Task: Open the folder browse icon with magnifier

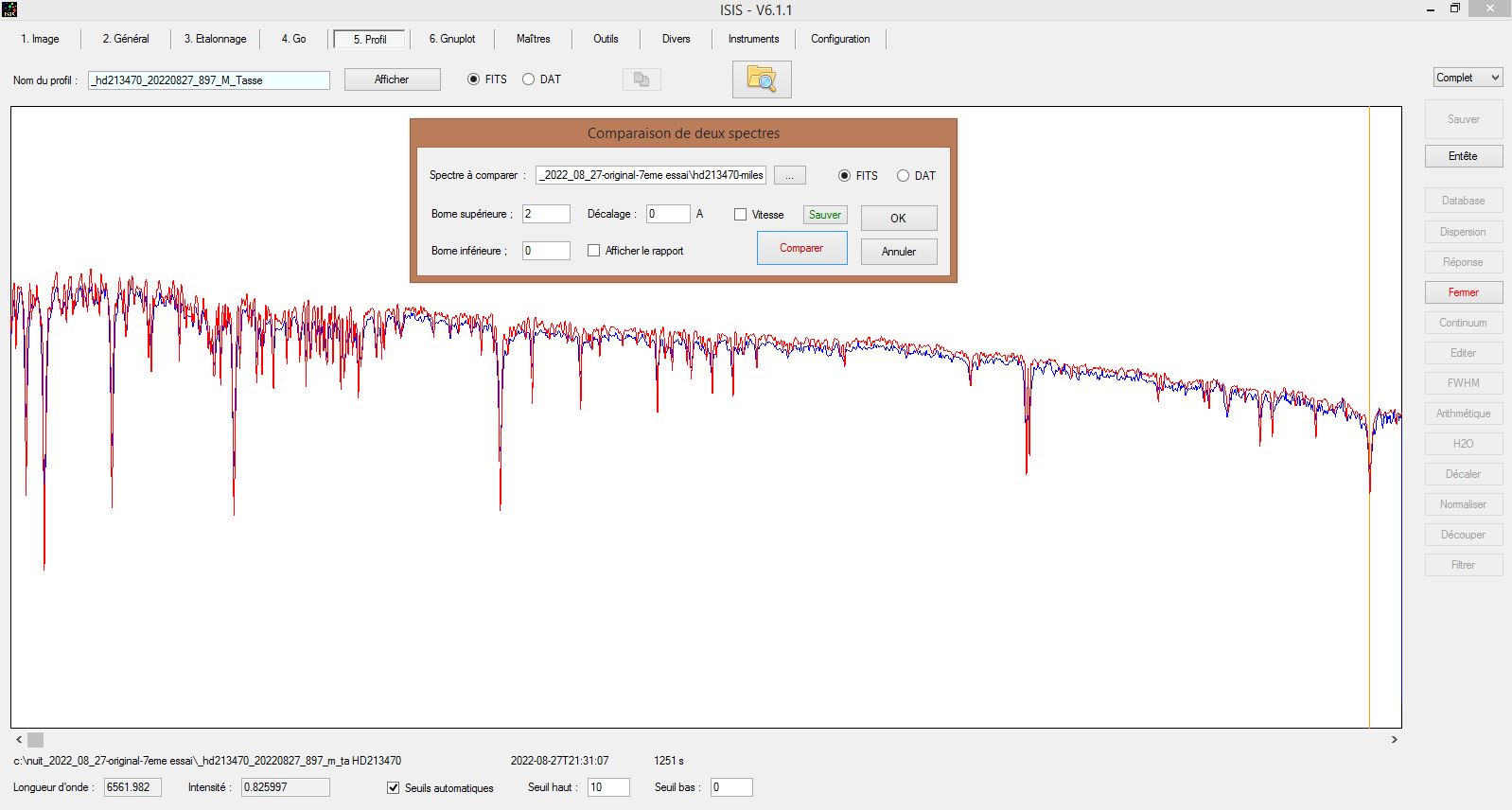Action: tap(761, 79)
